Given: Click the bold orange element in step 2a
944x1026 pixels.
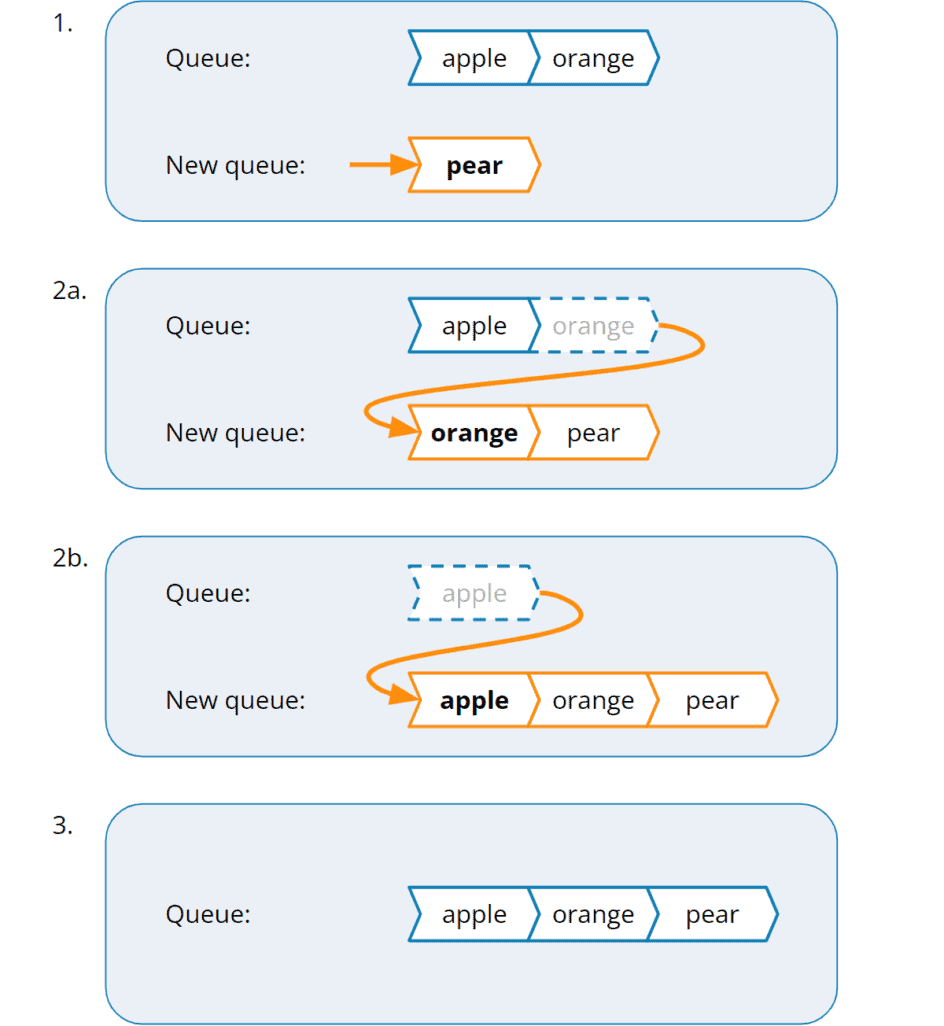Looking at the screenshot, I should [474, 433].
